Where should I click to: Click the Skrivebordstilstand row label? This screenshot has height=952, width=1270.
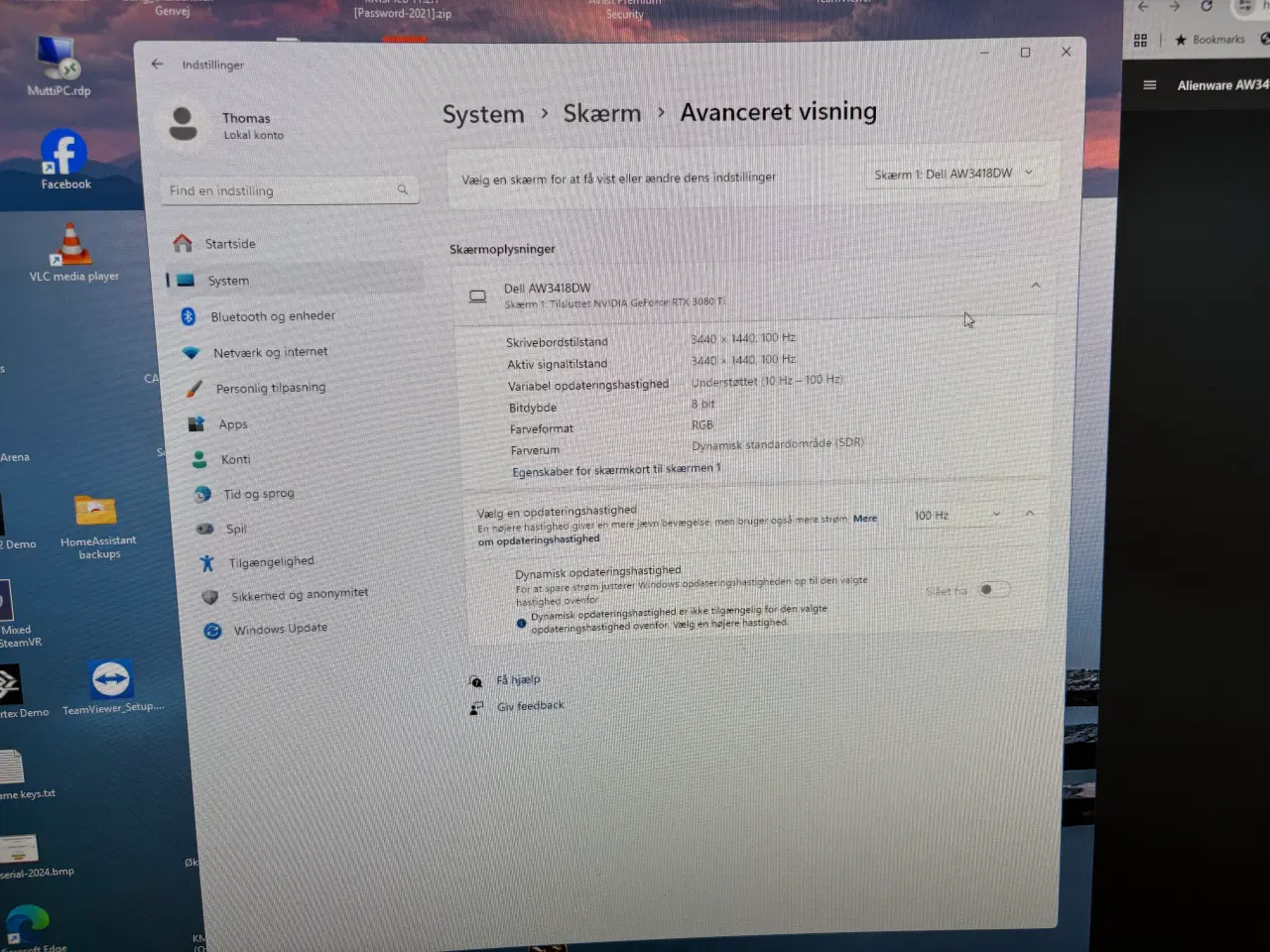[557, 342]
